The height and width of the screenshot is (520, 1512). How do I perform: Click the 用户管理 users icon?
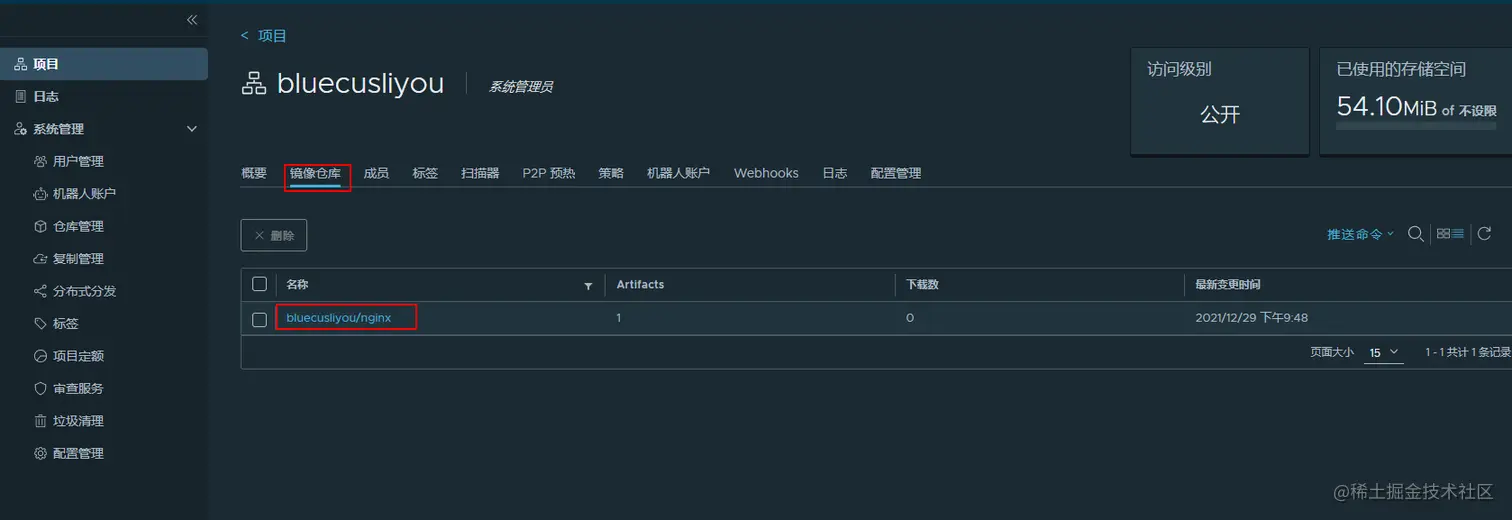click(x=40, y=161)
